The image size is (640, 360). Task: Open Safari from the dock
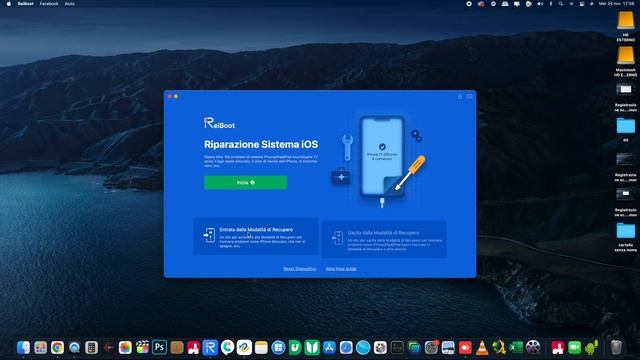346,347
